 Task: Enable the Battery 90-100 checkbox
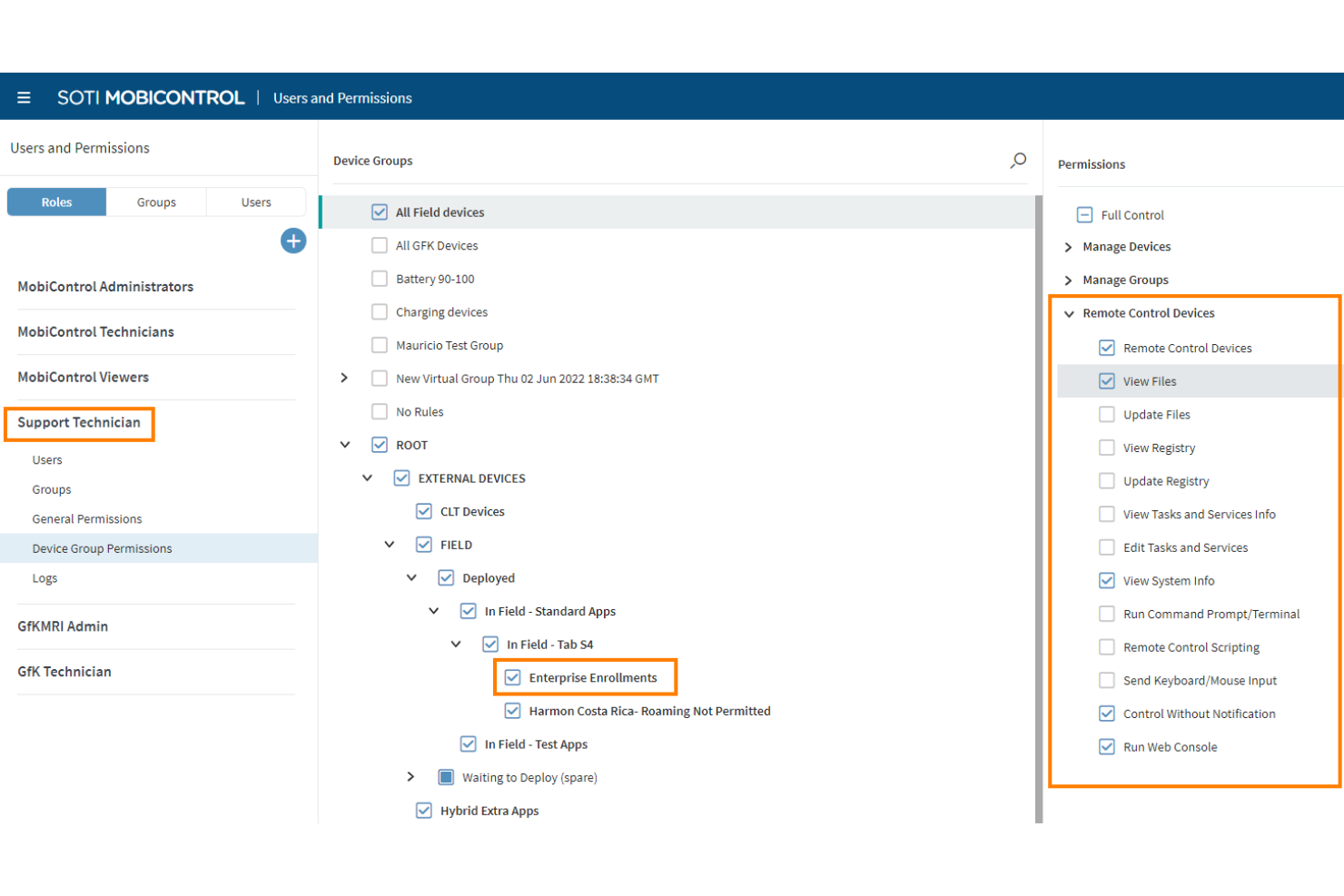[x=380, y=279]
